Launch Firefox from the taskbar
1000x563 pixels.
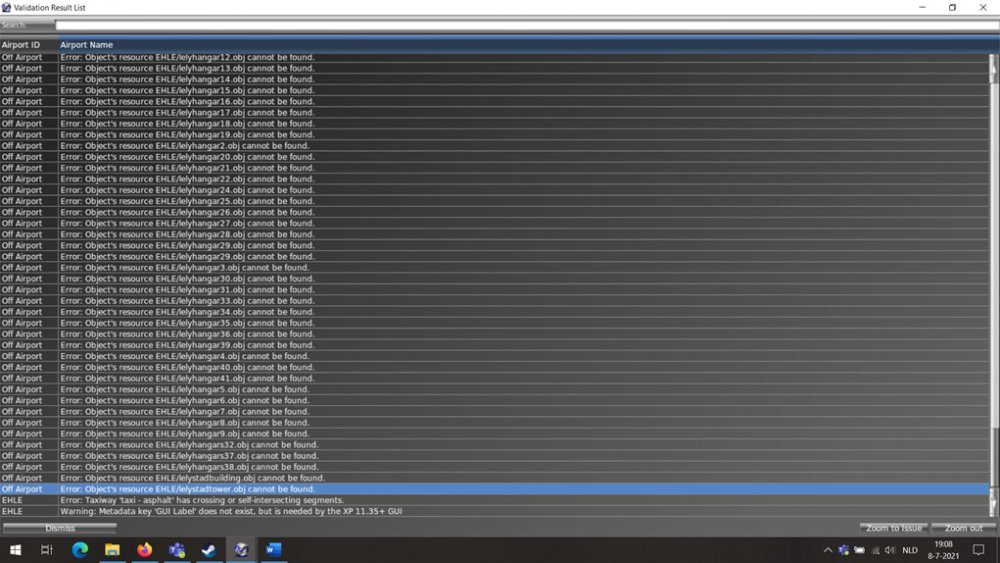point(144,550)
